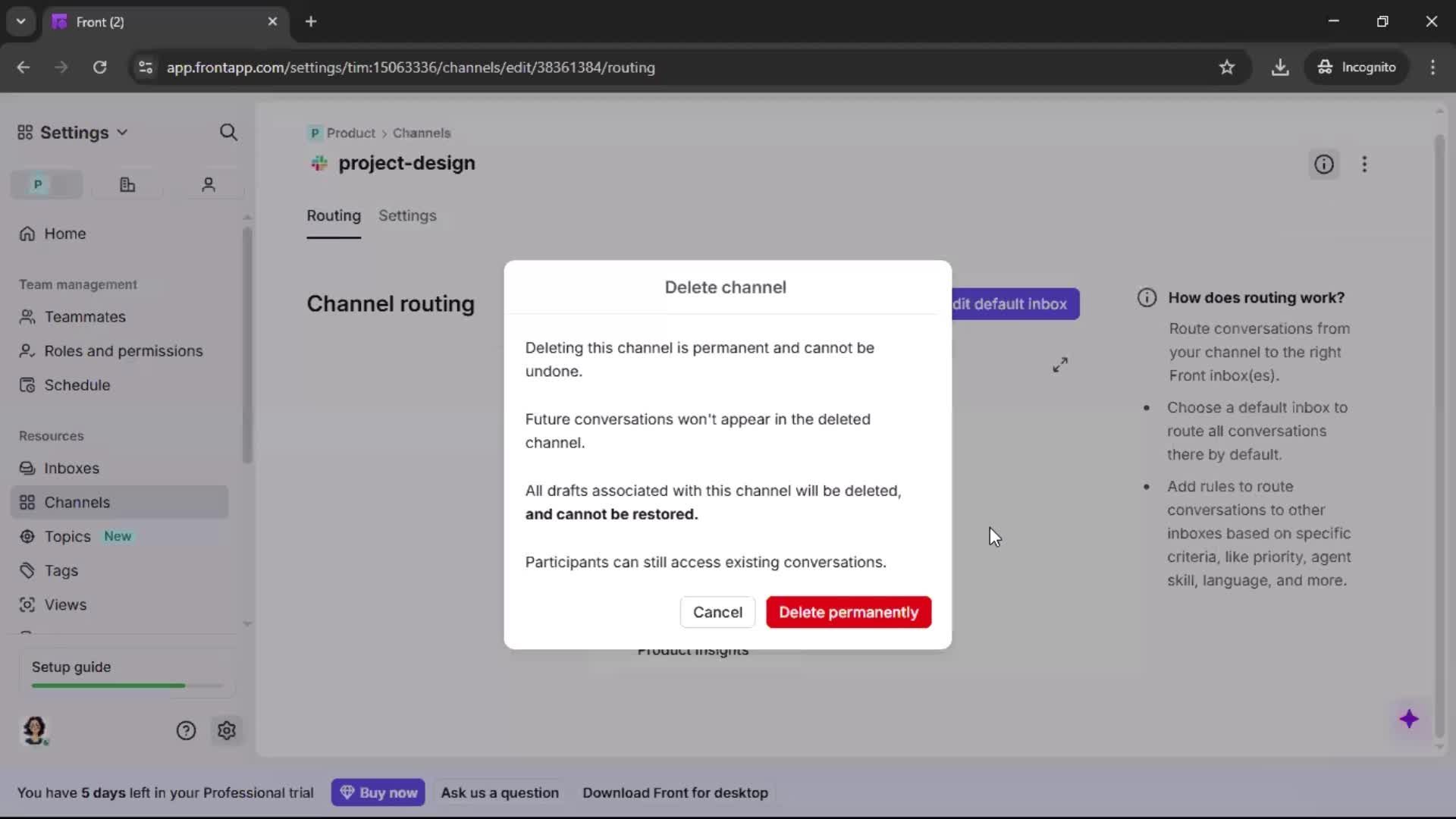The width and height of the screenshot is (1456, 819).
Task: Click the channel info icon
Action: [1325, 164]
